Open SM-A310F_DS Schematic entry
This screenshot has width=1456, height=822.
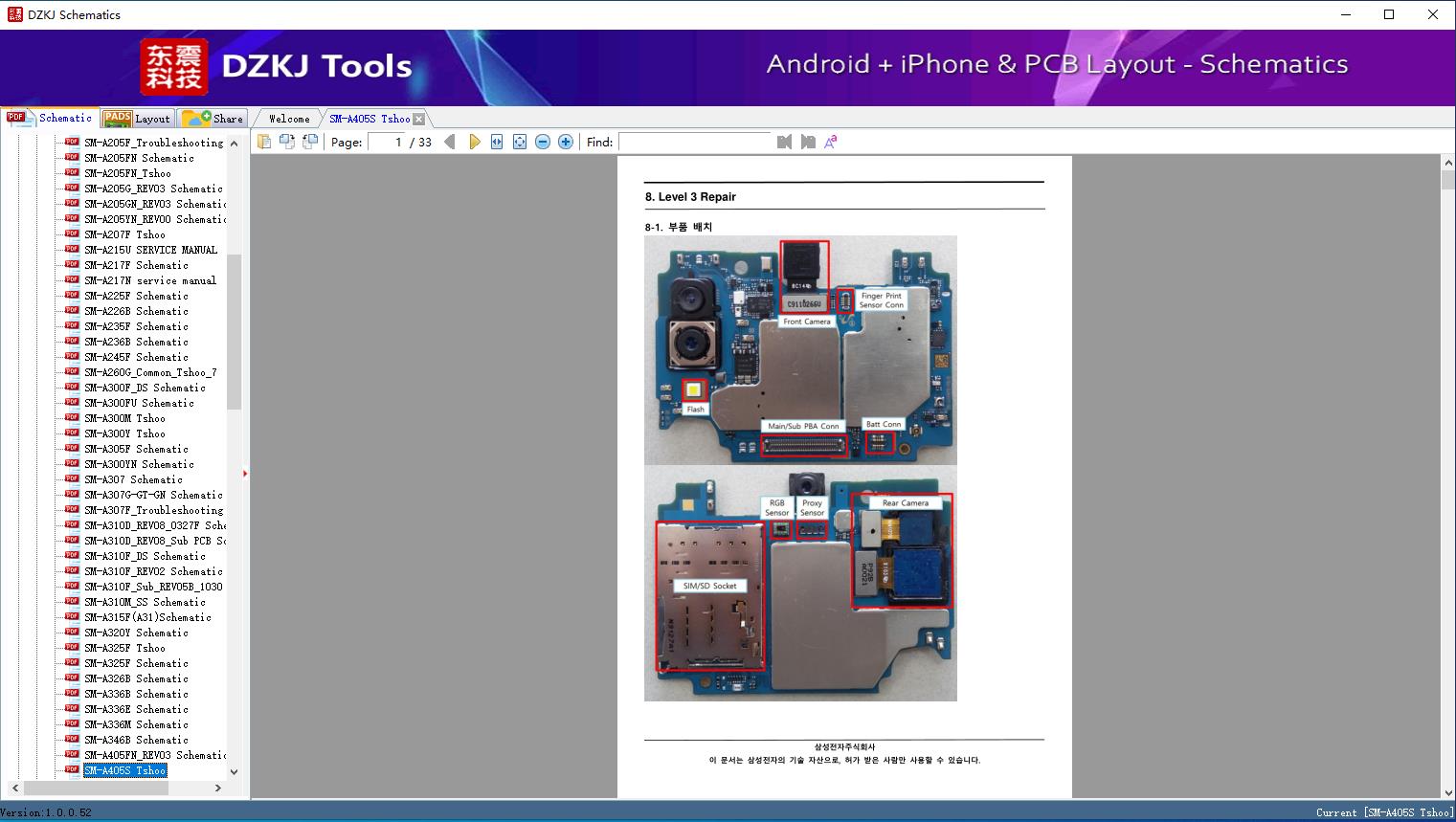(x=145, y=556)
